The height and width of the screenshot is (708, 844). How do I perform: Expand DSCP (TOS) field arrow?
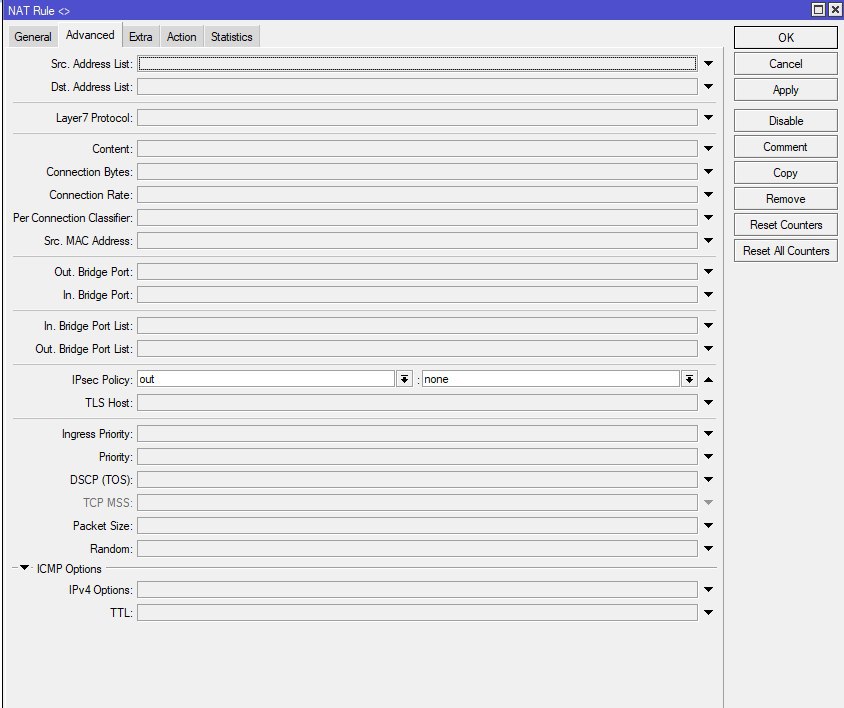[708, 479]
